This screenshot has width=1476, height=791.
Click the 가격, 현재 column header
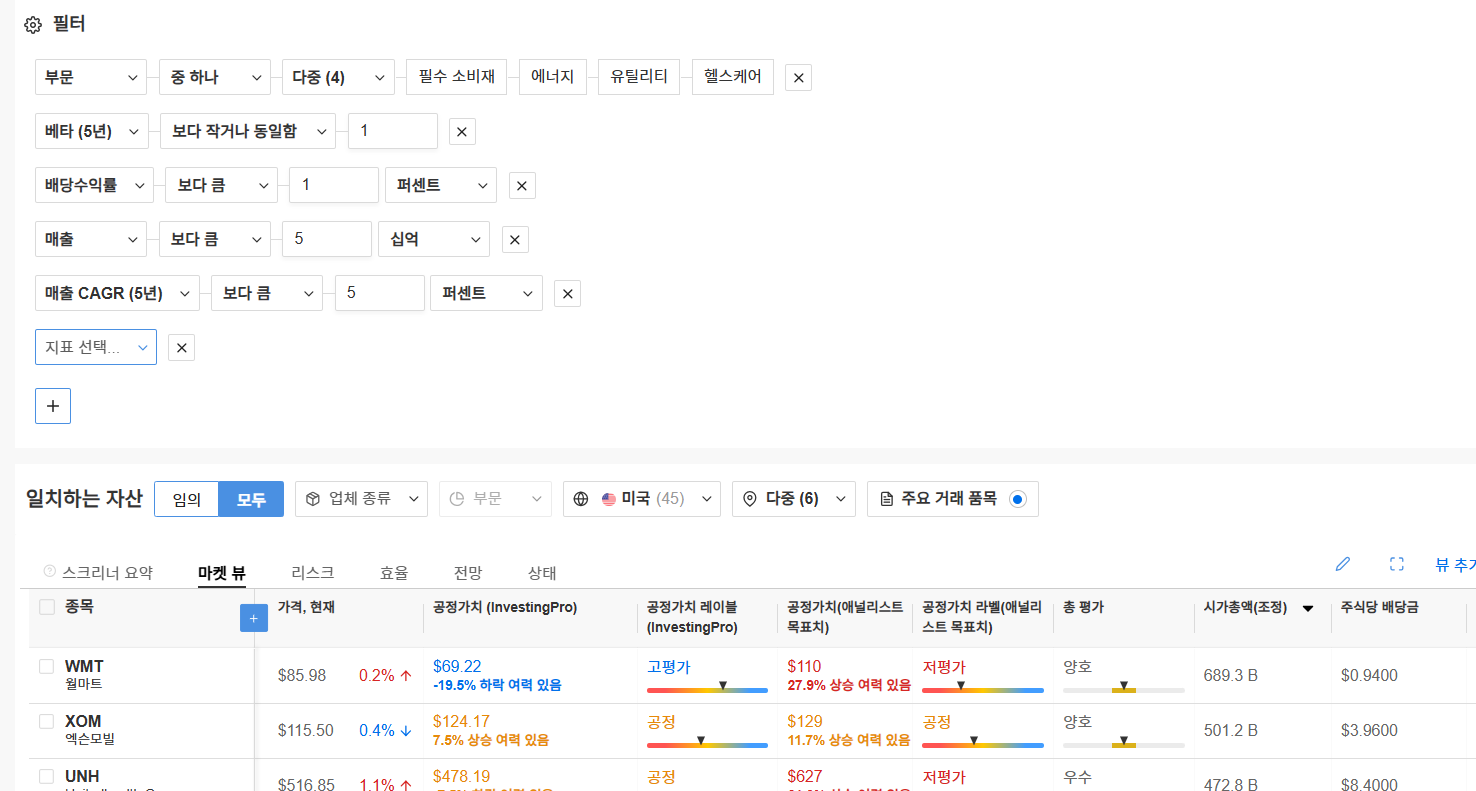pos(306,607)
